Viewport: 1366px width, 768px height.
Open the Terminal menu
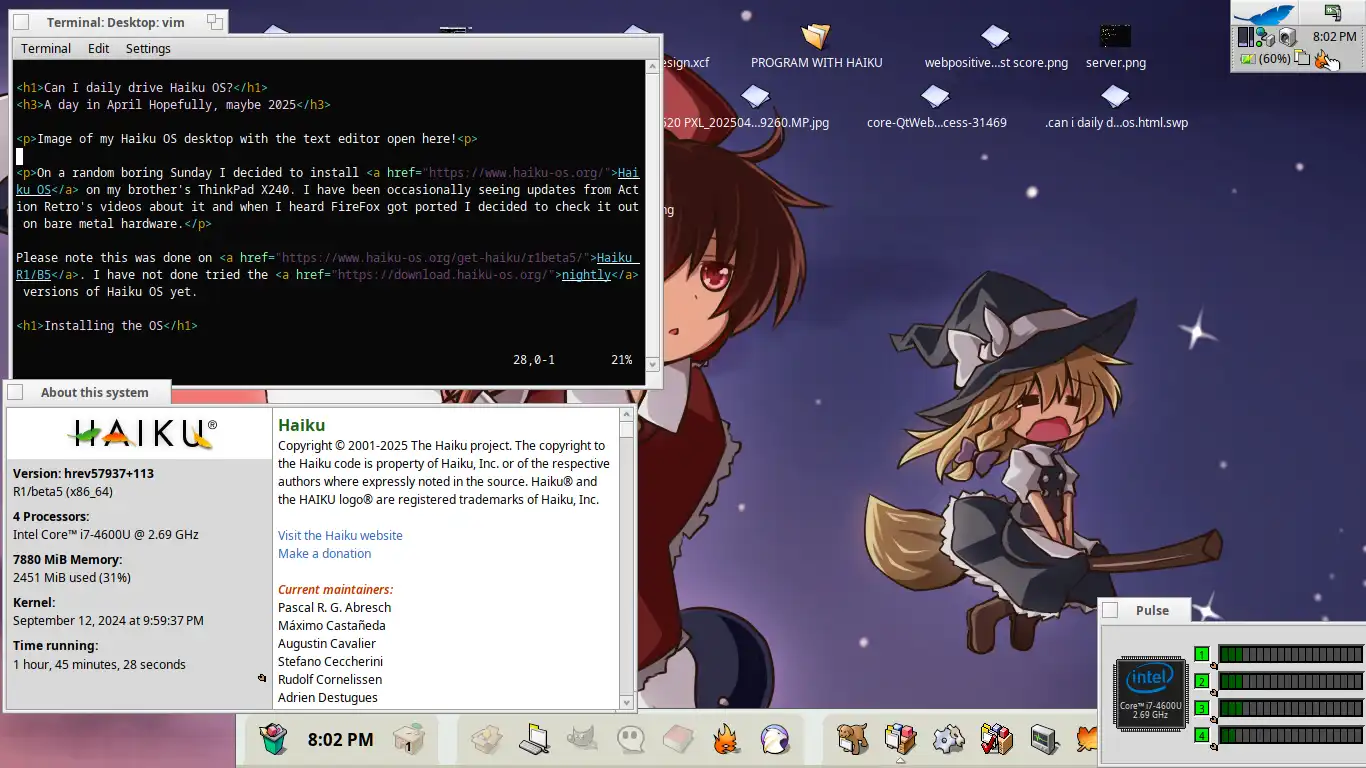coord(46,48)
